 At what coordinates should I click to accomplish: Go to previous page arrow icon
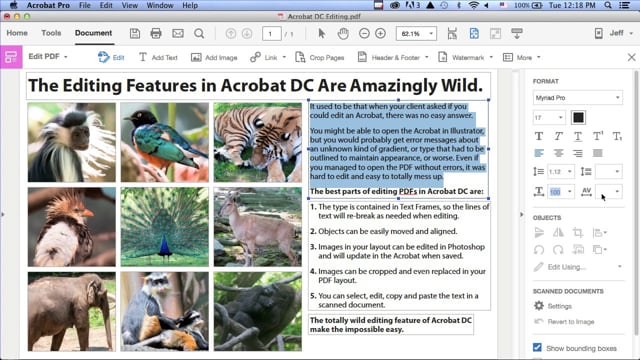pyautogui.click(x=231, y=33)
